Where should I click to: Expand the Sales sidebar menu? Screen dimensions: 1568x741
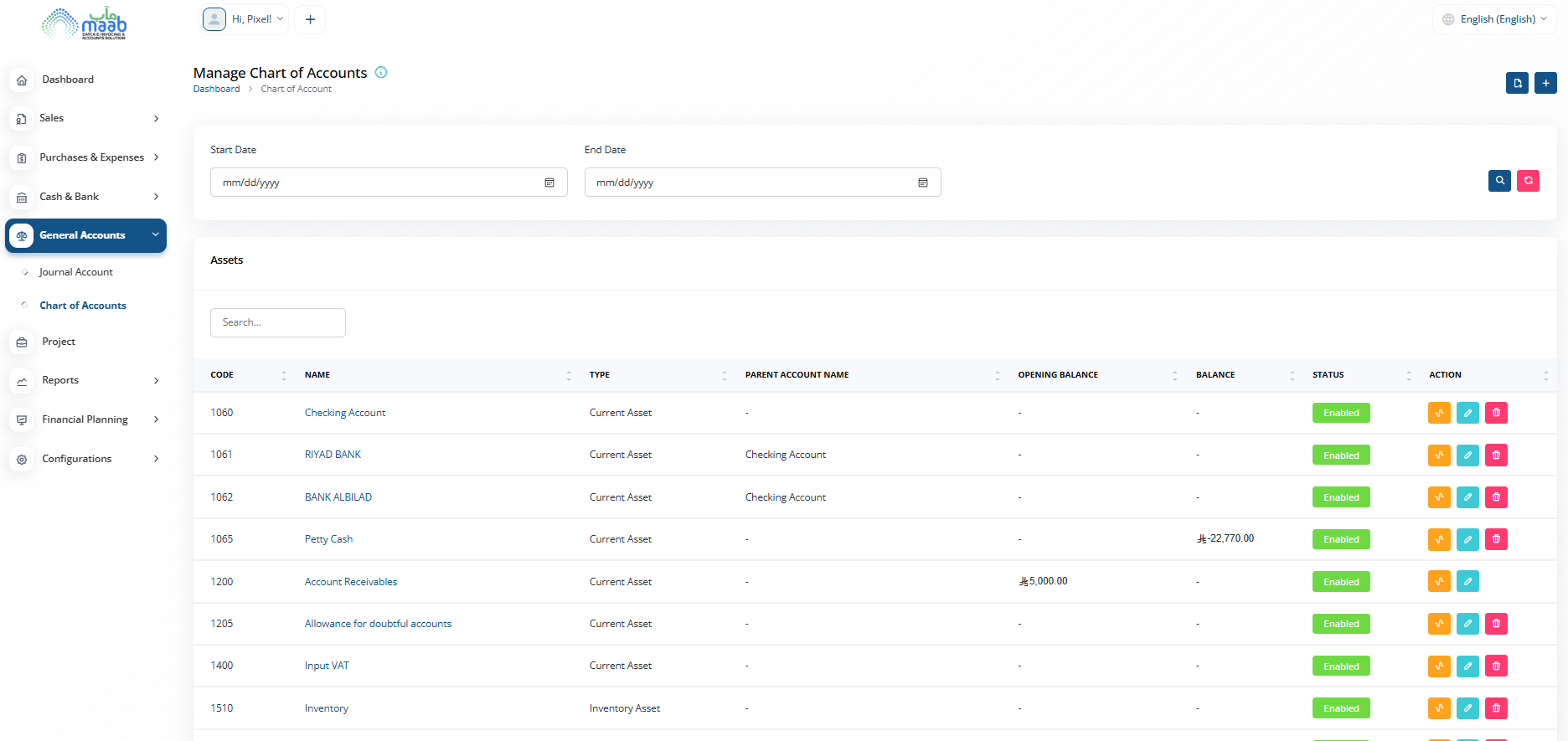86,119
